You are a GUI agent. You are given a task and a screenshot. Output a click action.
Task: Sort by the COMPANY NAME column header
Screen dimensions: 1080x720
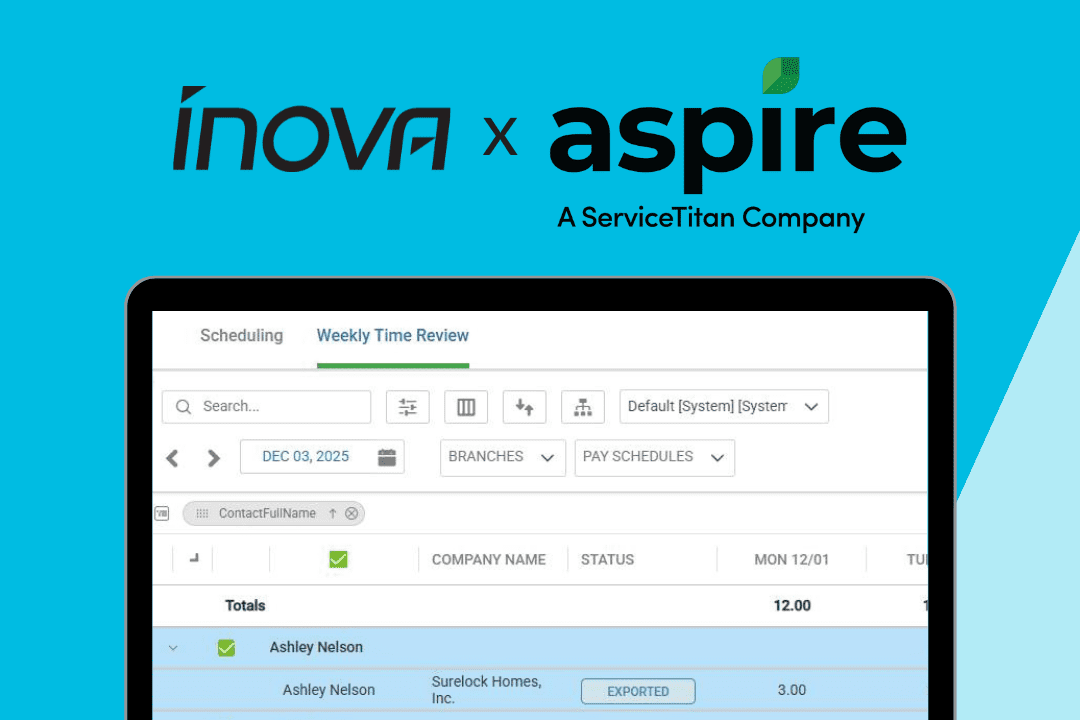coord(488,560)
